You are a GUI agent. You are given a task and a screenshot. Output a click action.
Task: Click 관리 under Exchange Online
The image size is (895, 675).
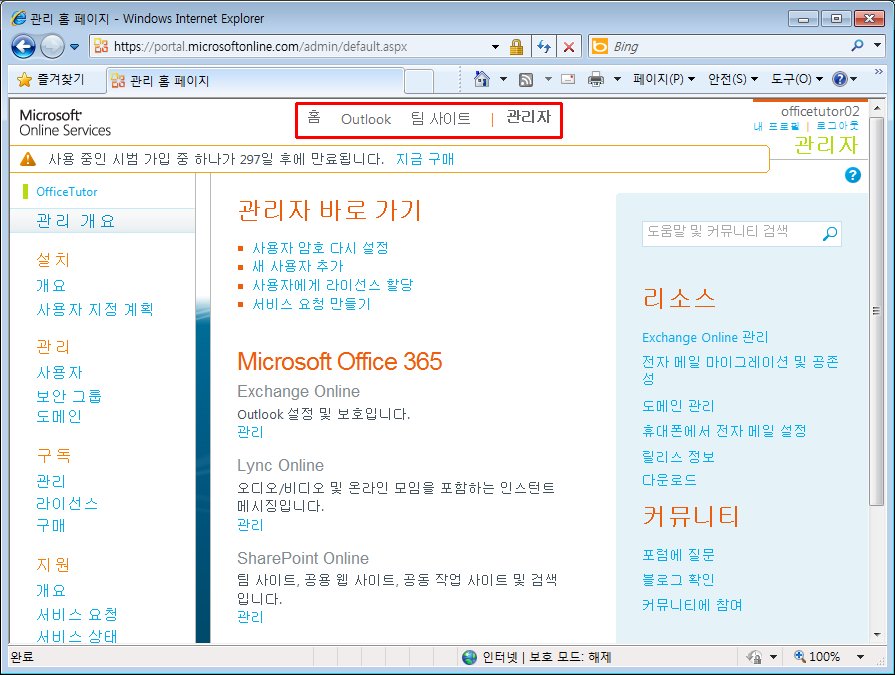click(250, 432)
